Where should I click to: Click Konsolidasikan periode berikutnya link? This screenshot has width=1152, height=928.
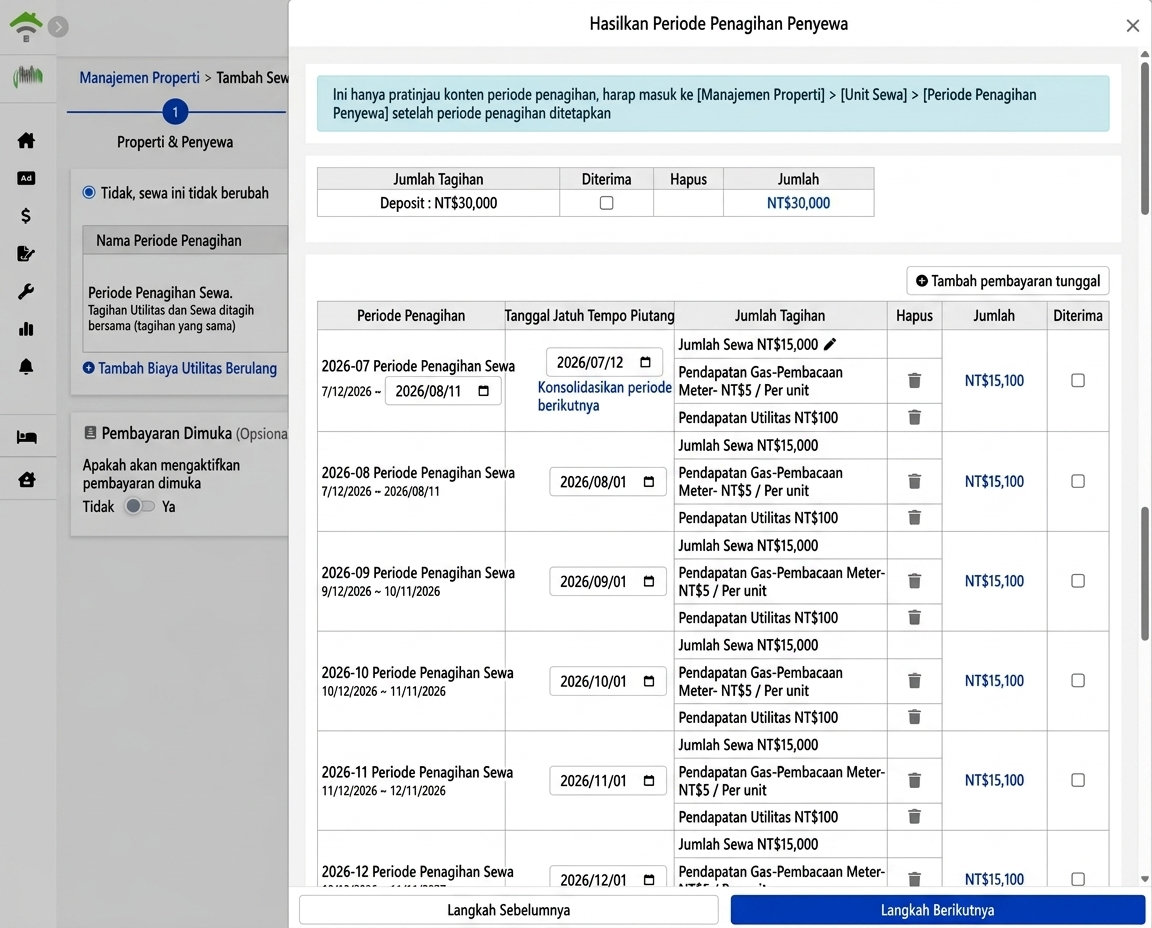[x=604, y=396]
